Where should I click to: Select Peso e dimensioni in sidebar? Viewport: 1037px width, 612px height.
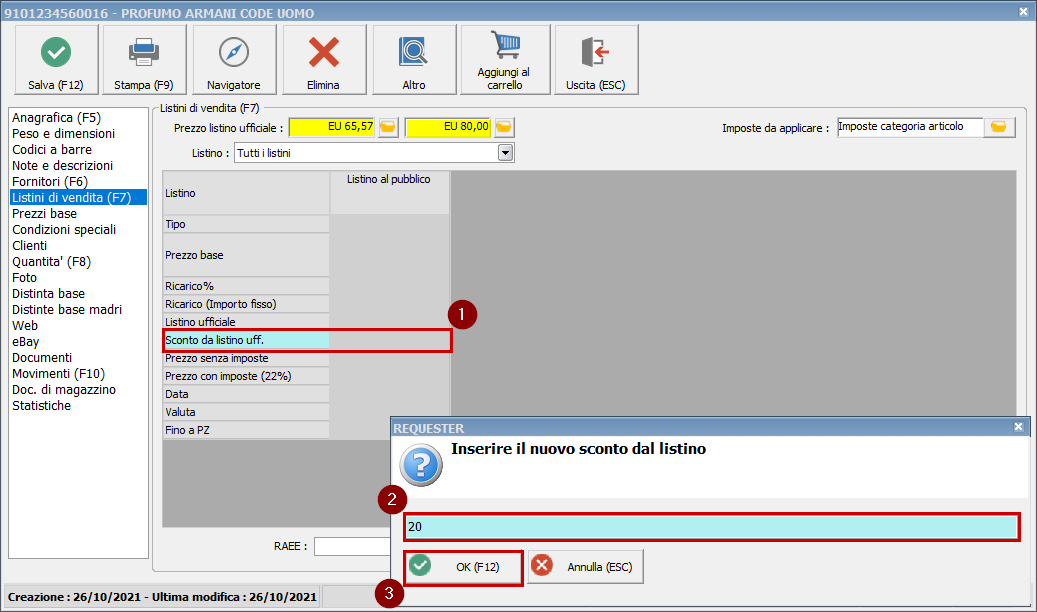click(x=63, y=134)
